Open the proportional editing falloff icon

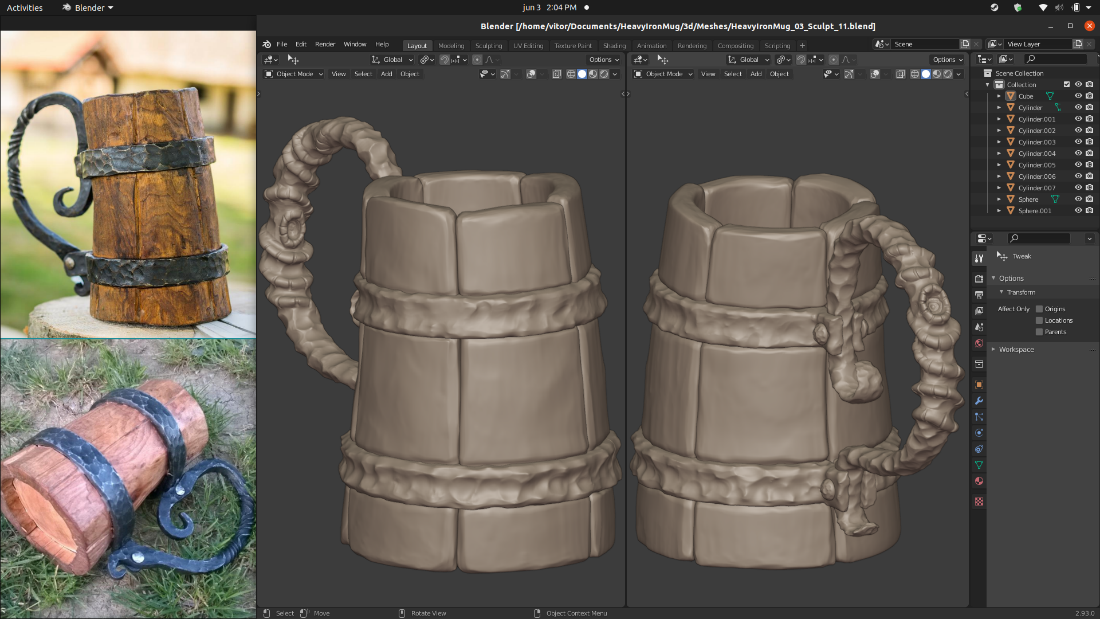491,60
